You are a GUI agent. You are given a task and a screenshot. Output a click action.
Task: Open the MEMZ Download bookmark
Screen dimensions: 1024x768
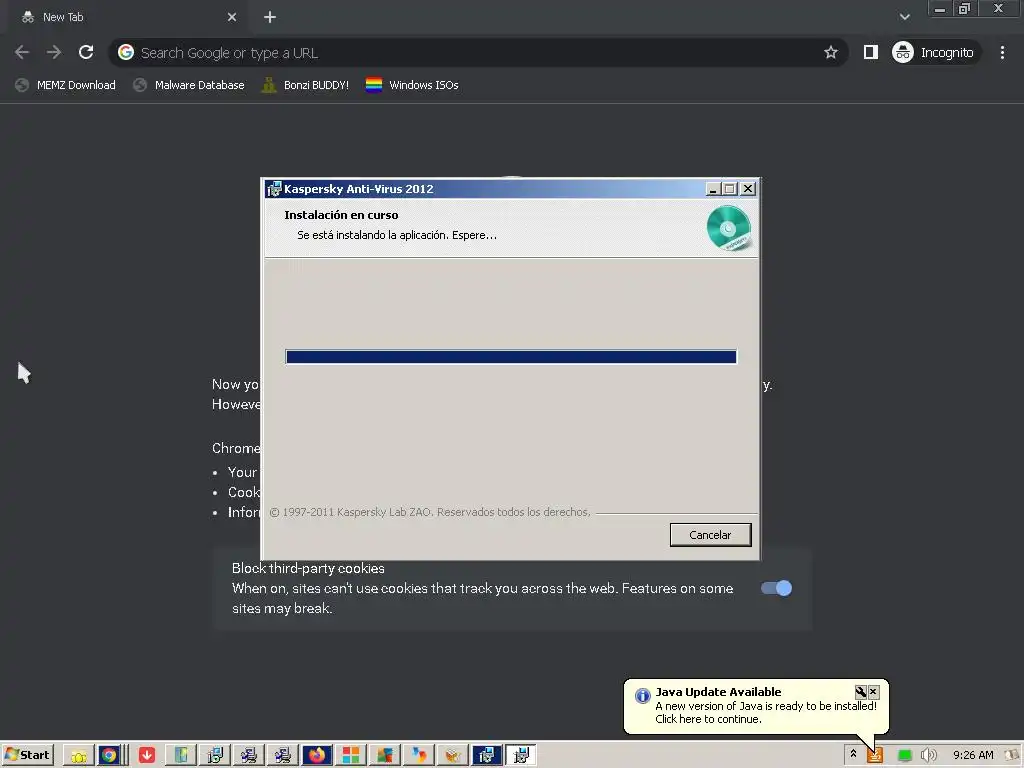[x=65, y=85]
